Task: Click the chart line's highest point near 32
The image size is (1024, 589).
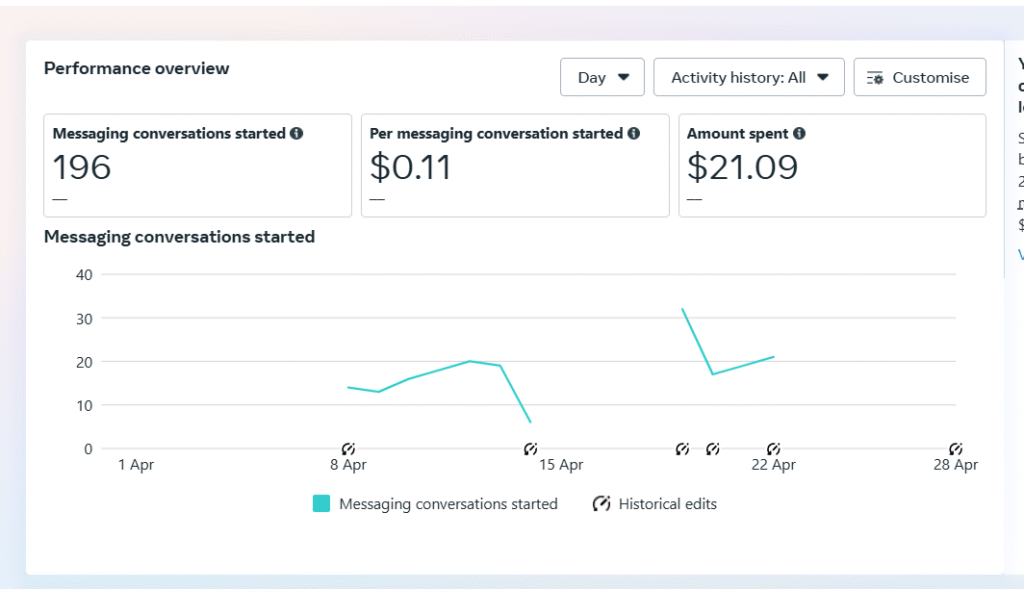Action: [682, 309]
